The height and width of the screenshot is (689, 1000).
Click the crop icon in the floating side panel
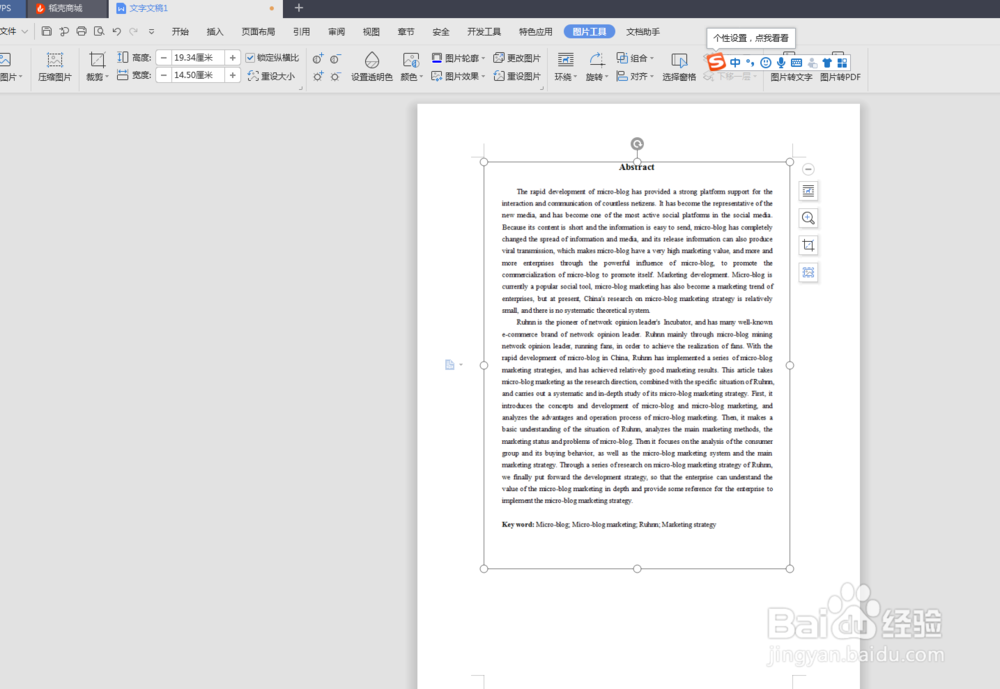point(808,244)
